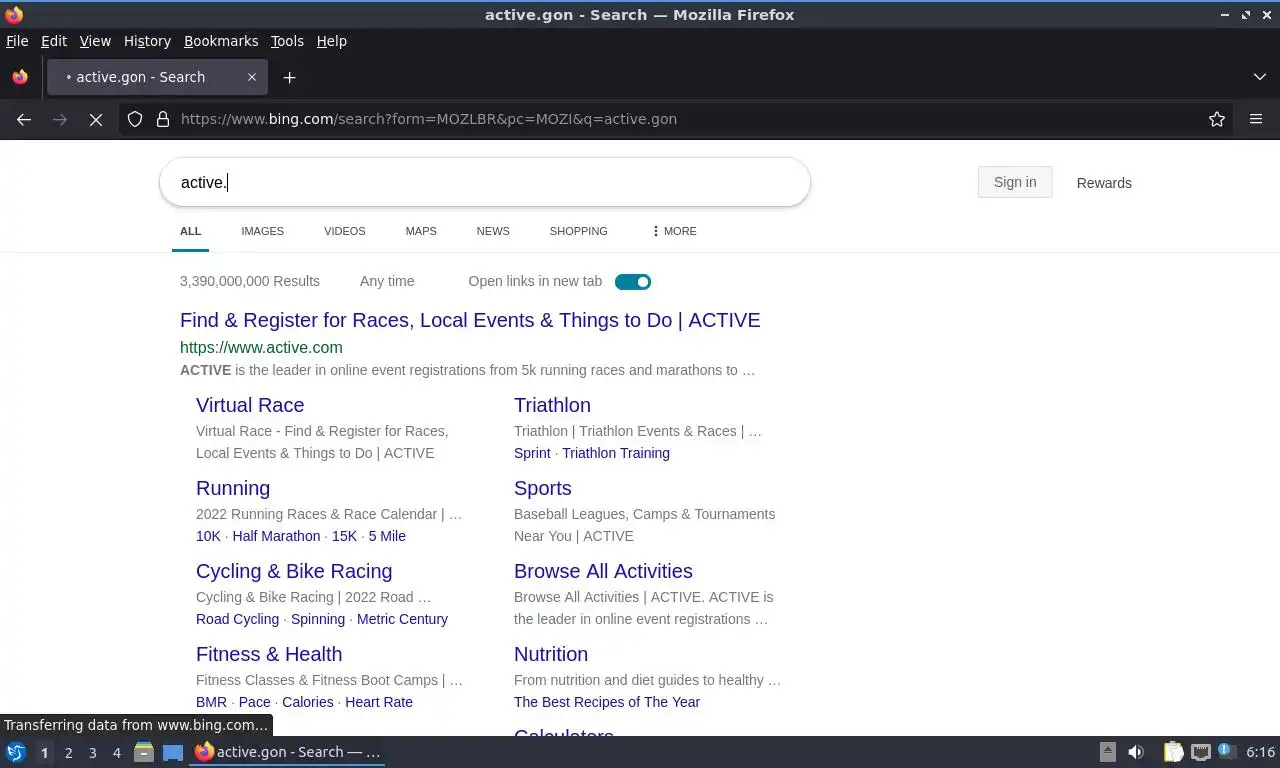Click the taskbar volume speaker icon

click(1136, 752)
